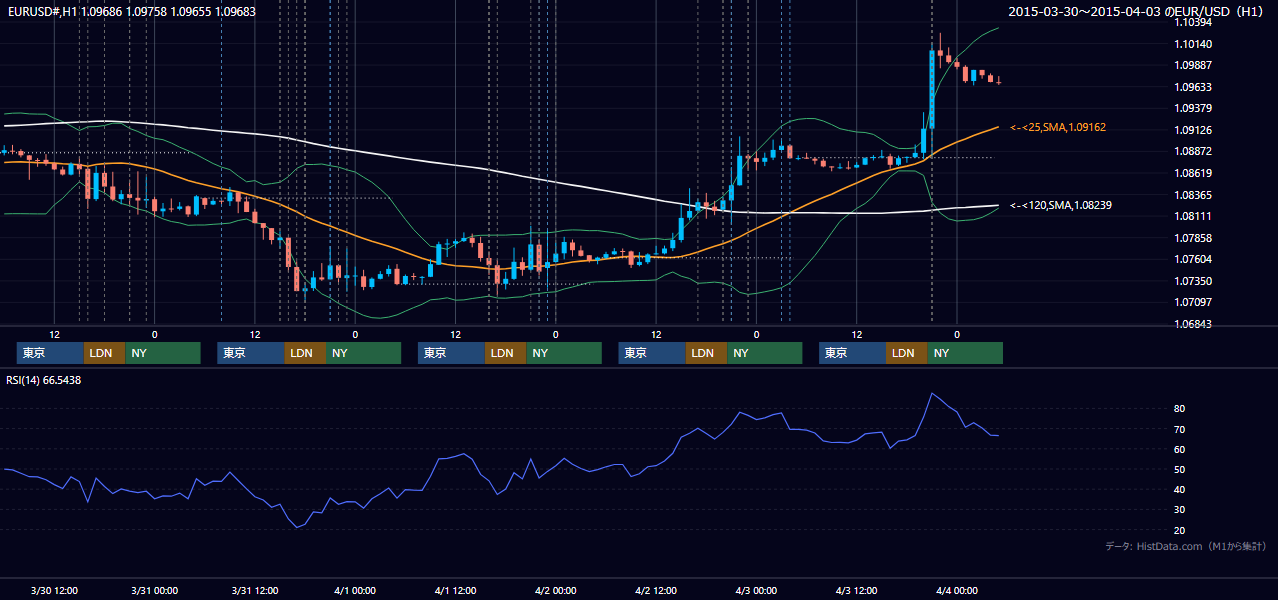The image size is (1278, 600).
Task: Click the 4/1 00:00 date label
Action: [355, 590]
